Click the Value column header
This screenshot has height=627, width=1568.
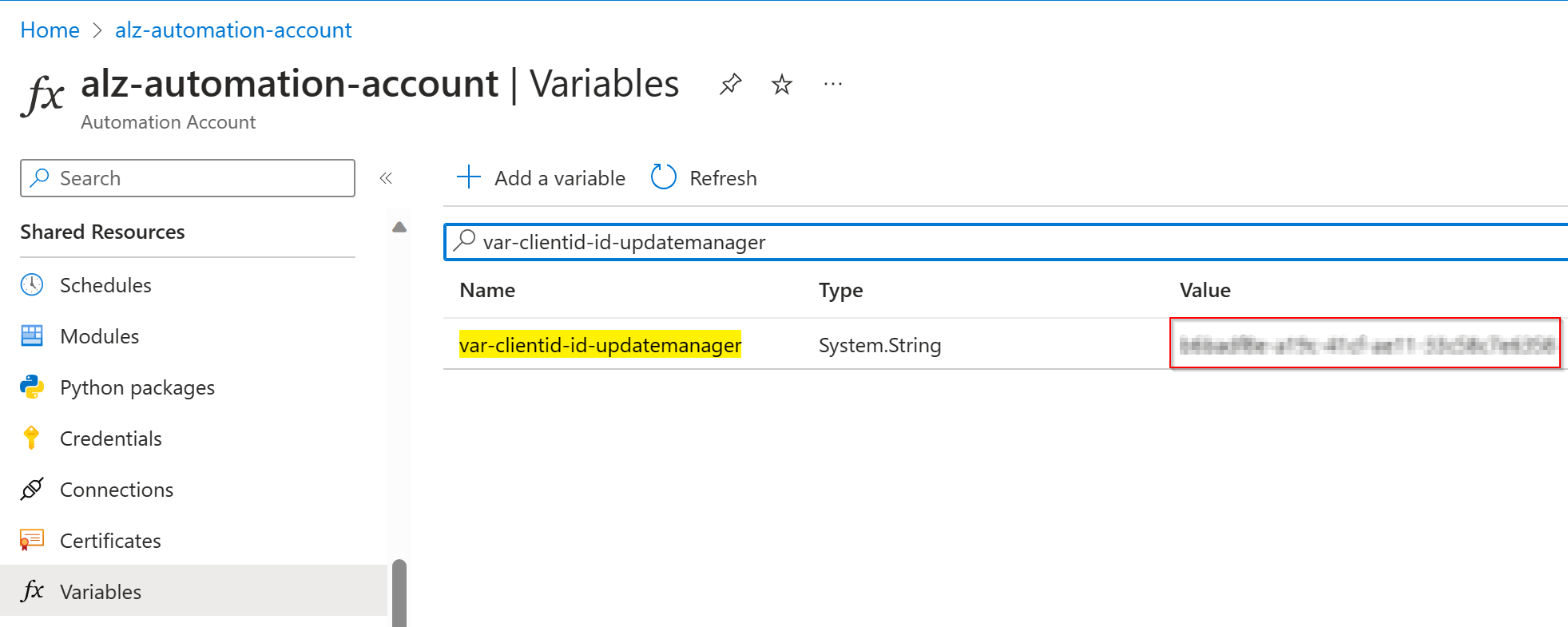(1205, 290)
